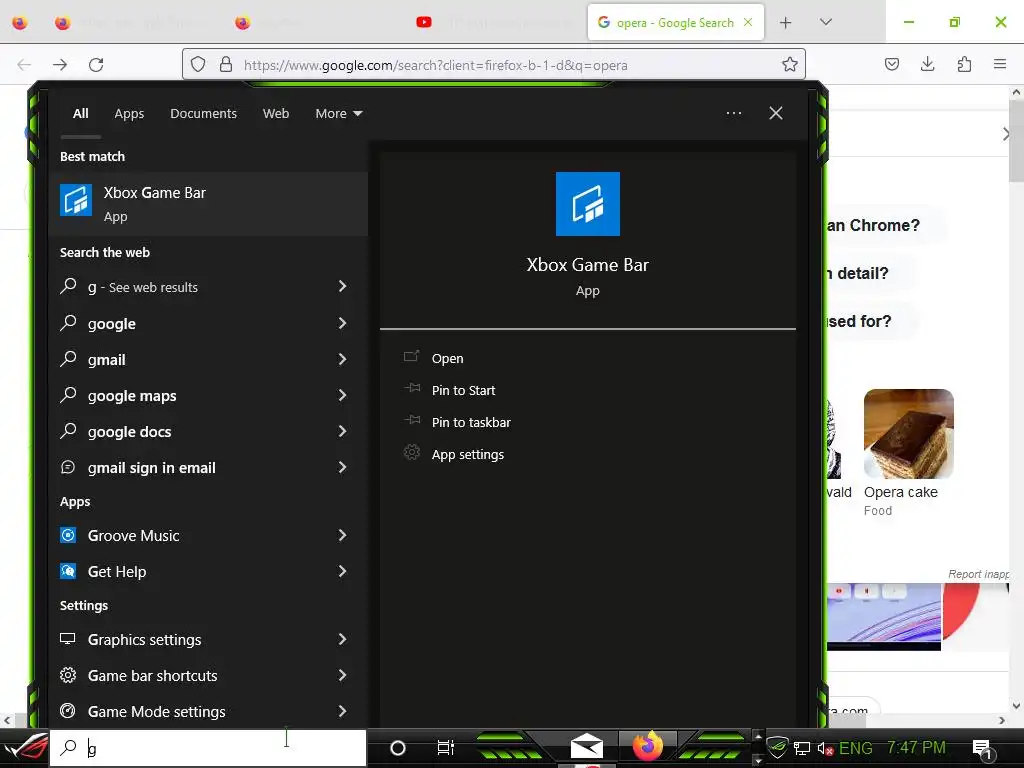Image resolution: width=1024 pixels, height=768 pixels.
Task: Open Graphics settings monitor icon
Action: tap(68, 639)
